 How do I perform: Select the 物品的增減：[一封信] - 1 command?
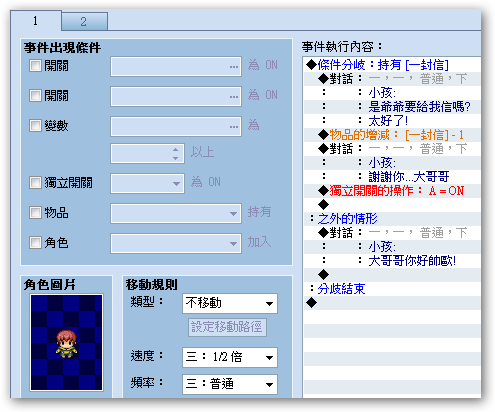(392, 135)
